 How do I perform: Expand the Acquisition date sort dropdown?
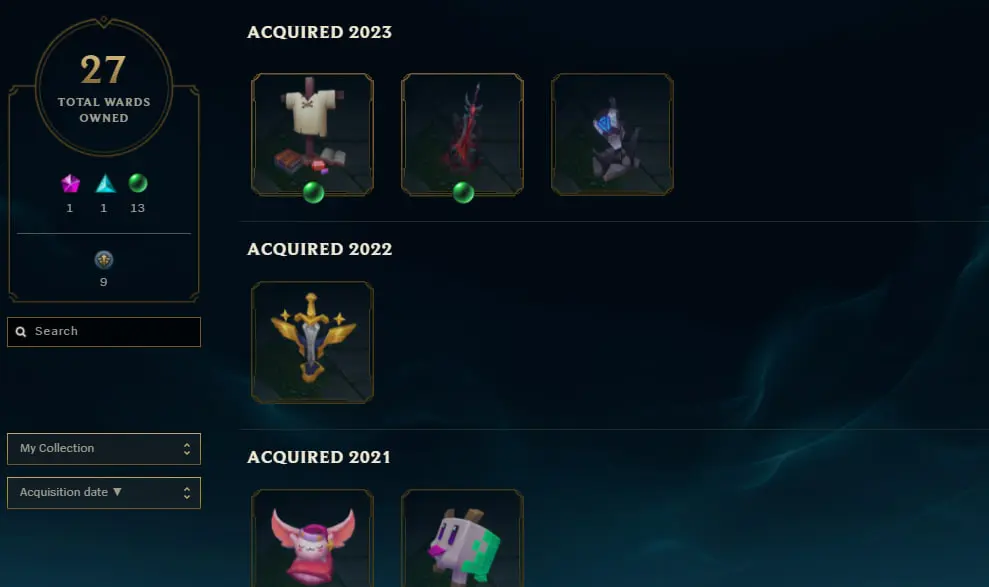click(104, 493)
